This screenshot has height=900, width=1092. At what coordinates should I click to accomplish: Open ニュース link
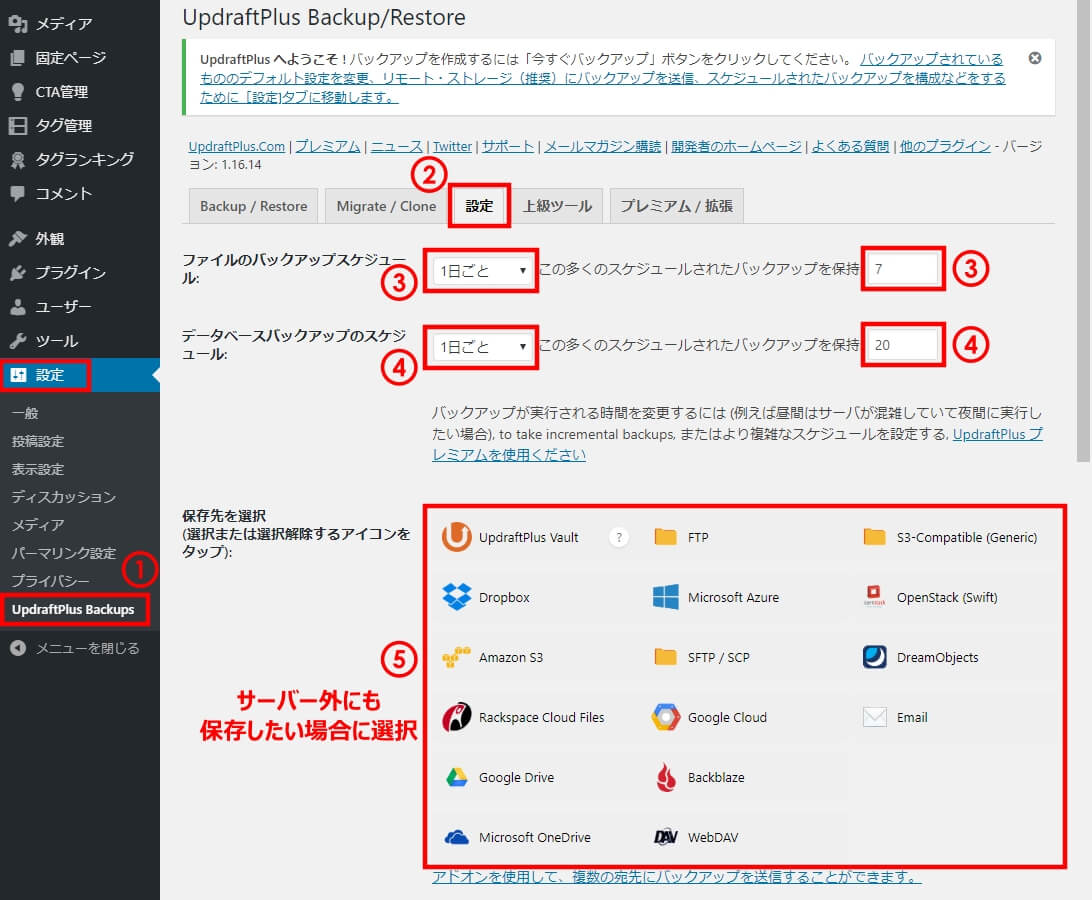[x=396, y=146]
